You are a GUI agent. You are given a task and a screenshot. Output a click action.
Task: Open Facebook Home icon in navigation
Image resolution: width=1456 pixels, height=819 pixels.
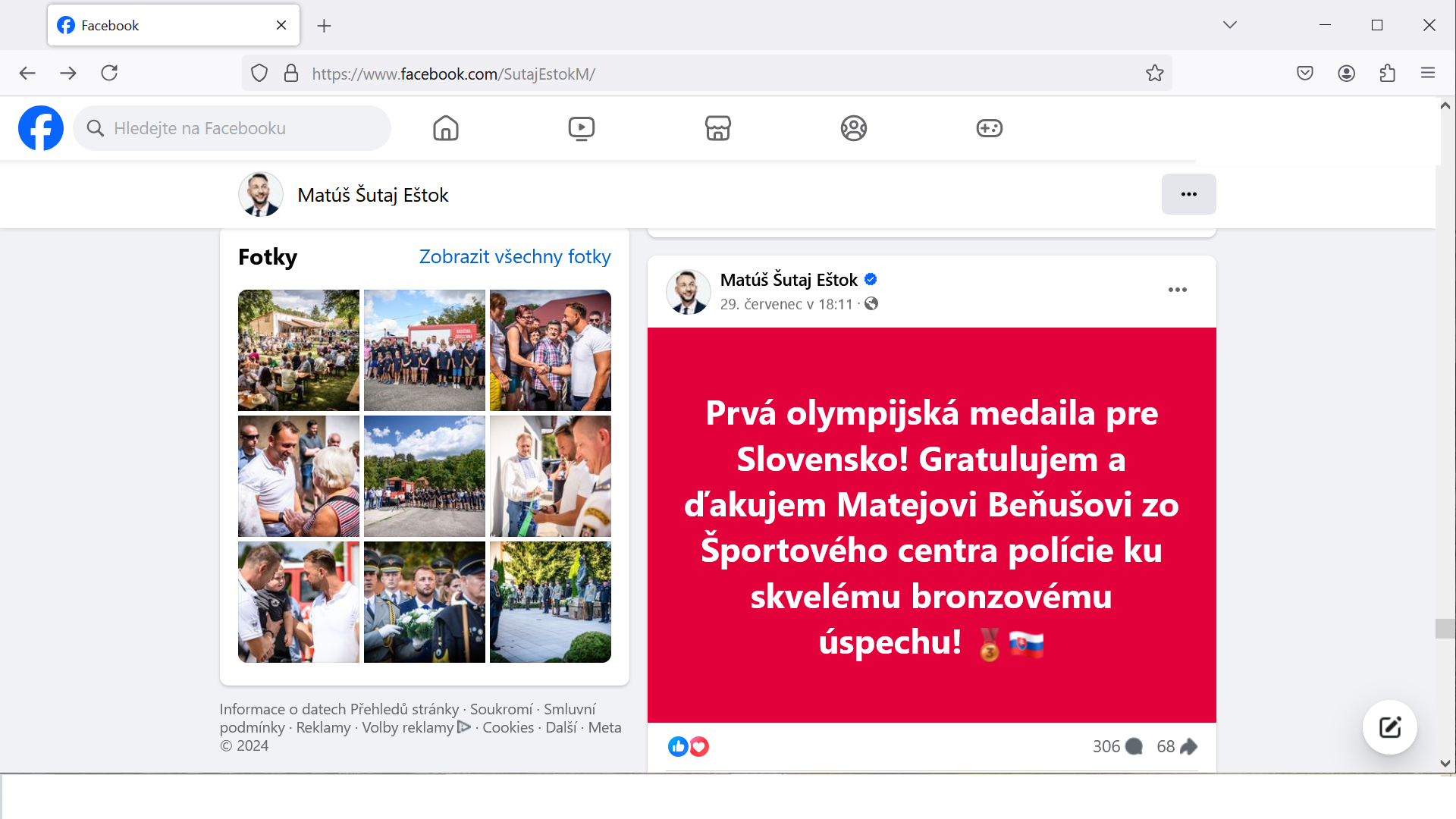446,128
